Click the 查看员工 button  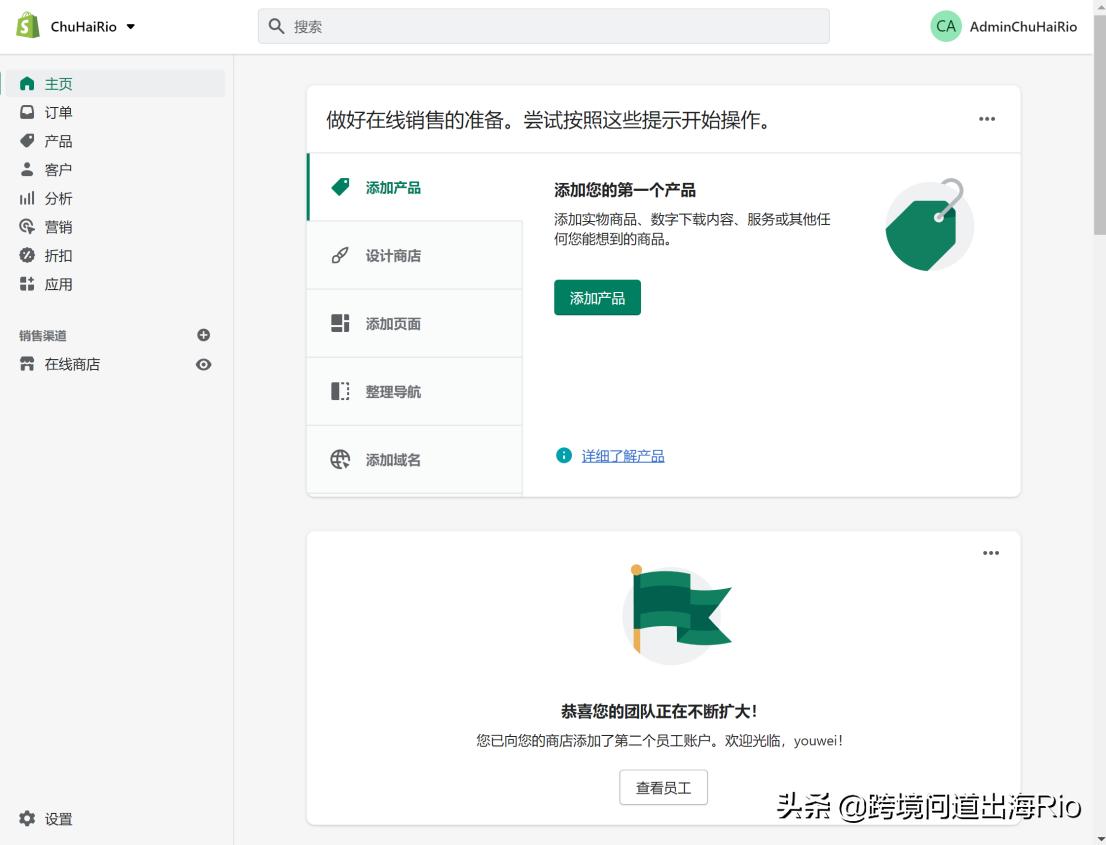click(x=663, y=787)
